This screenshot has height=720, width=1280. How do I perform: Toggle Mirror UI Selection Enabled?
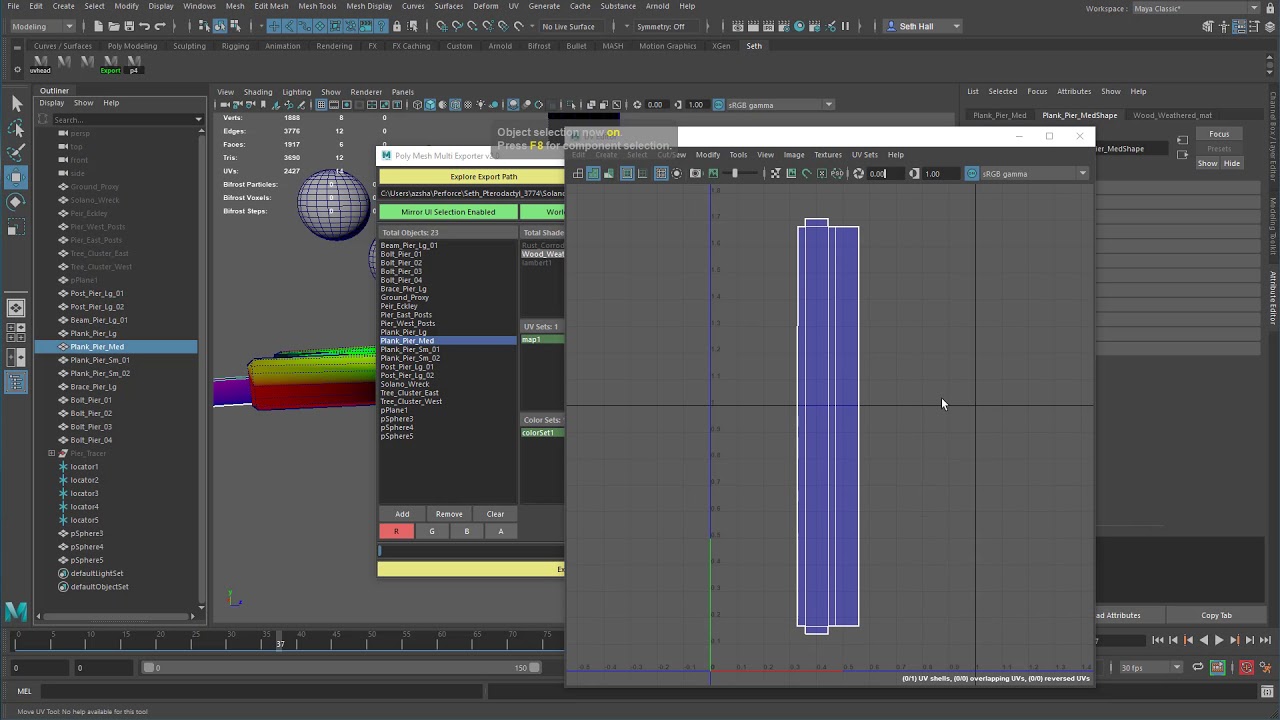point(448,212)
